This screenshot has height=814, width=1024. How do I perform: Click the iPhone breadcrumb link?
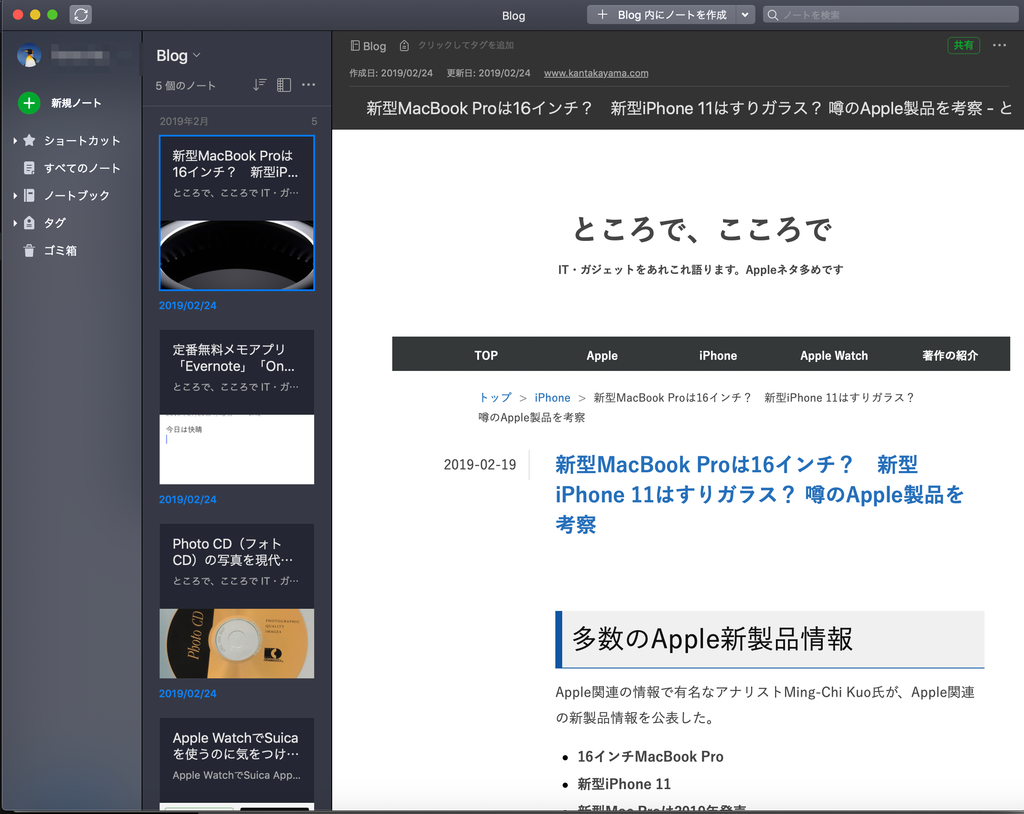click(552, 397)
